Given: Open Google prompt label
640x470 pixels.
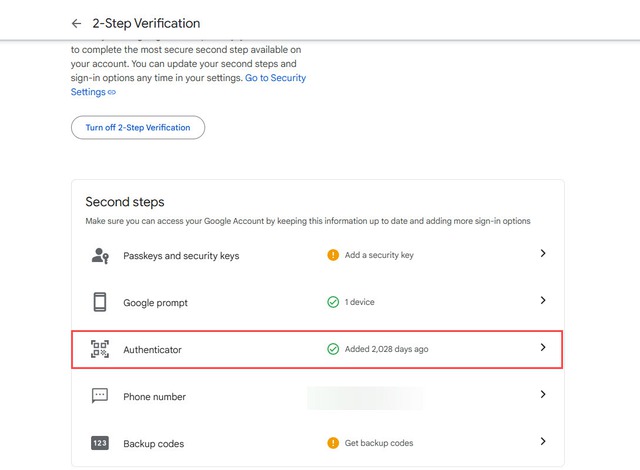Looking at the screenshot, I should click(156, 303).
